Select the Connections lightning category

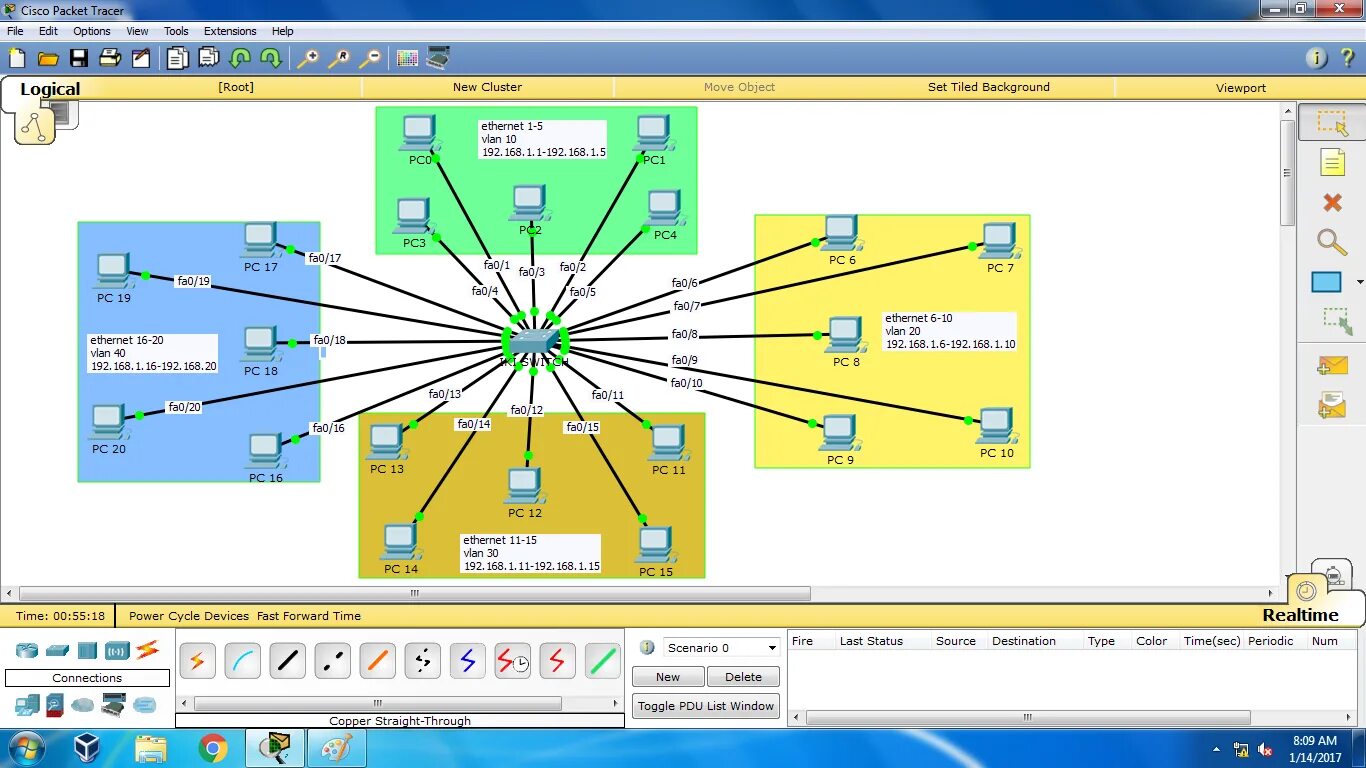pos(148,650)
